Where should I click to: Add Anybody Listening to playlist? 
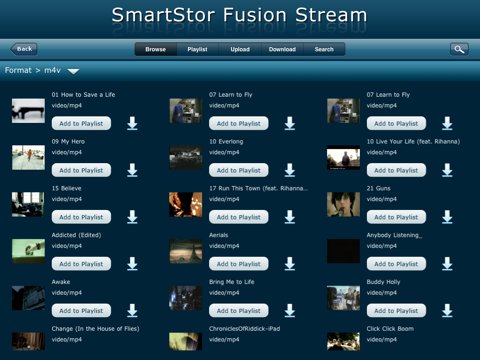point(396,264)
